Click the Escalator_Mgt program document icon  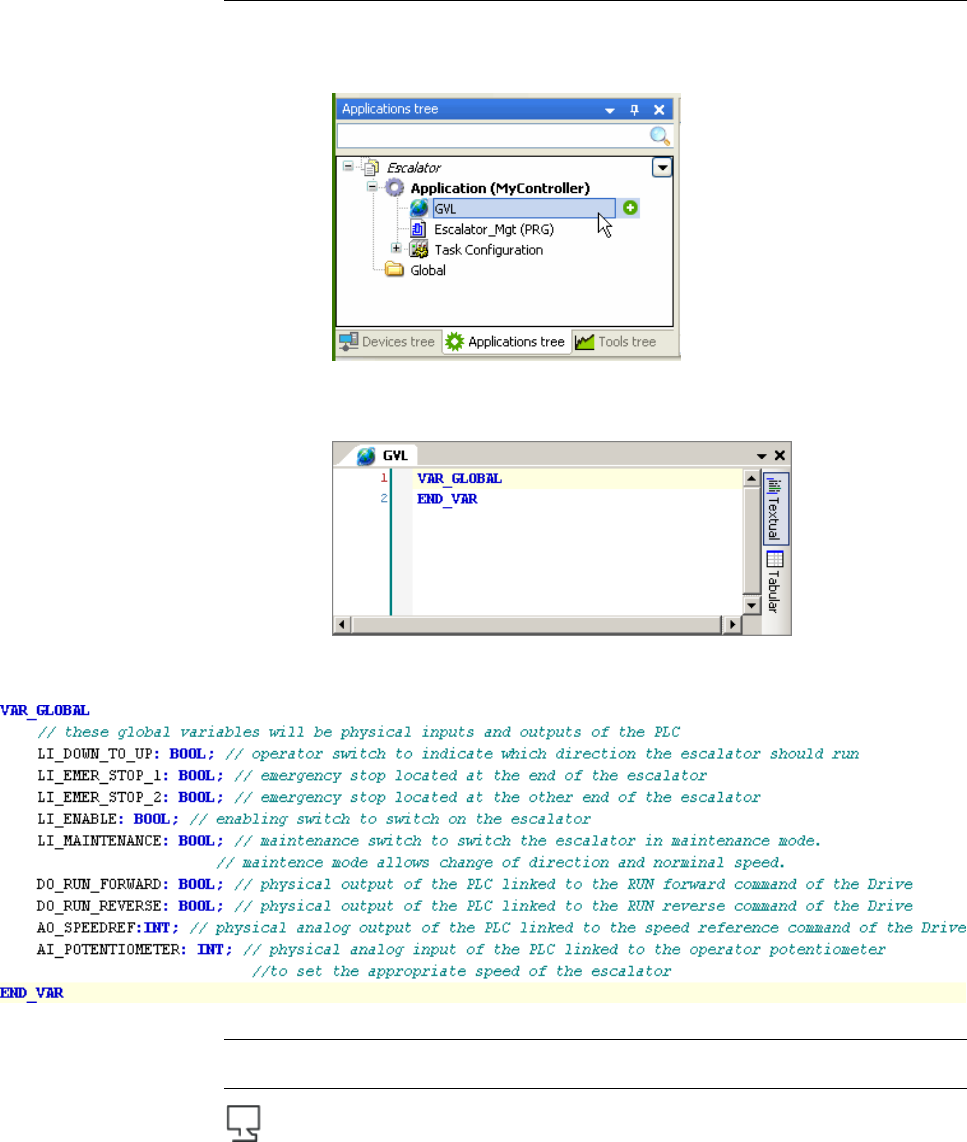click(x=418, y=229)
